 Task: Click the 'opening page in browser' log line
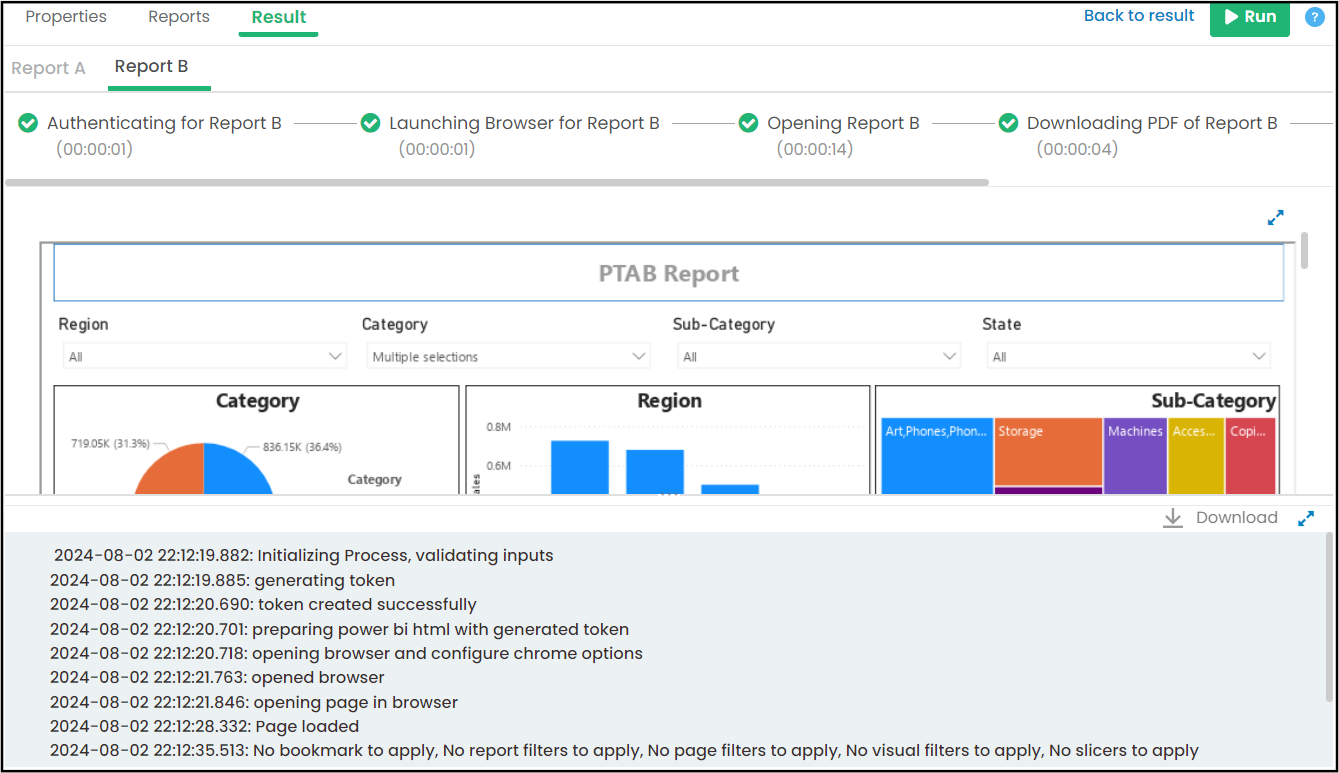pyautogui.click(x=254, y=703)
